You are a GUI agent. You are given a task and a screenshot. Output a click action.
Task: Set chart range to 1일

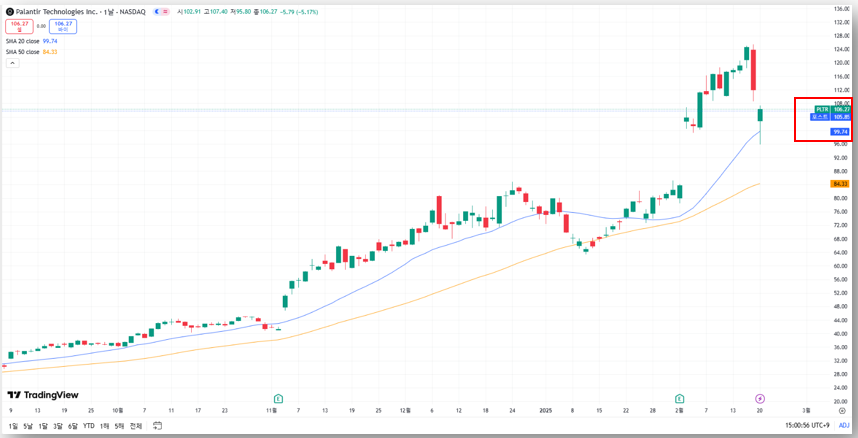[x=13, y=425]
